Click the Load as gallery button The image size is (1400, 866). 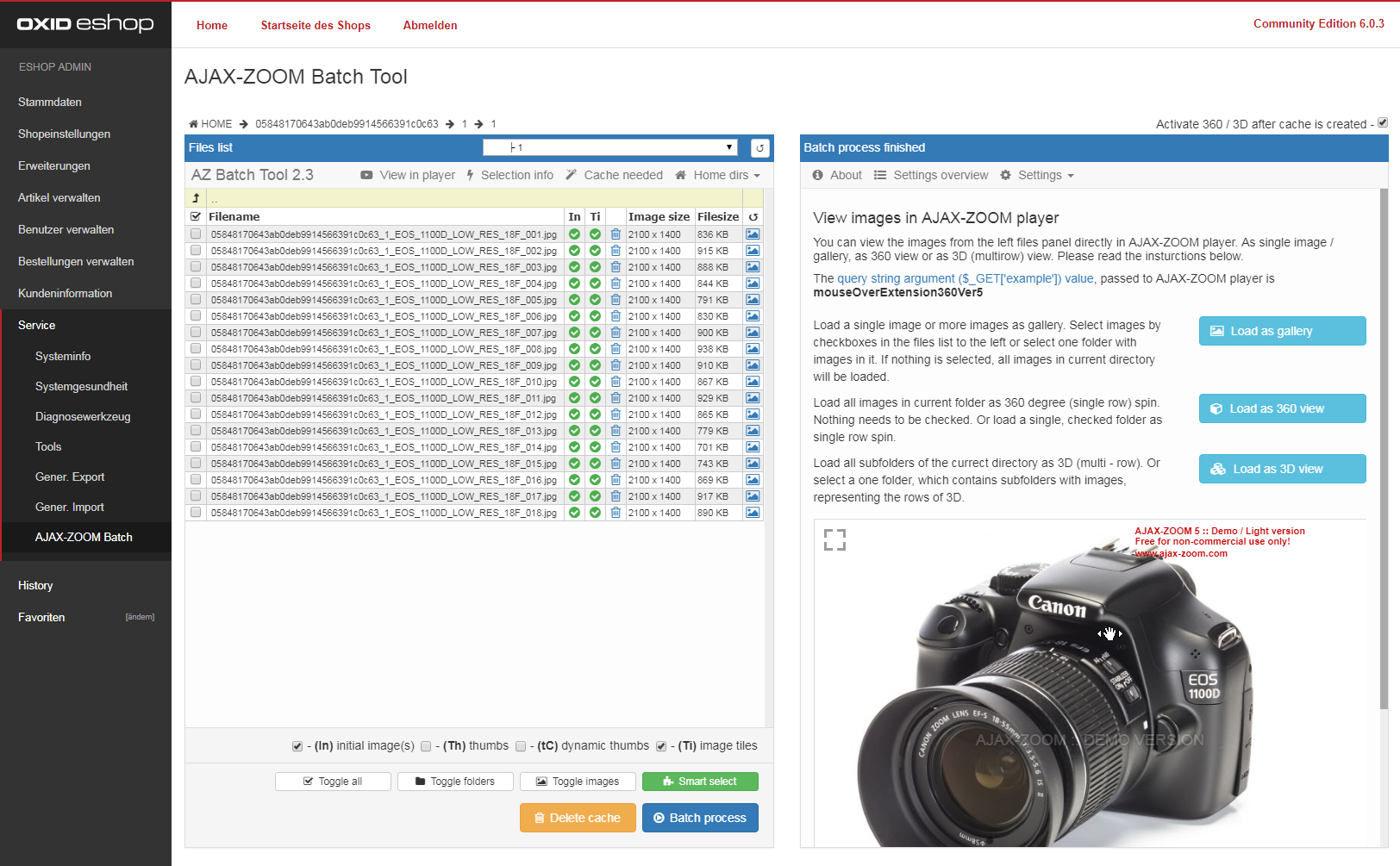click(1282, 331)
